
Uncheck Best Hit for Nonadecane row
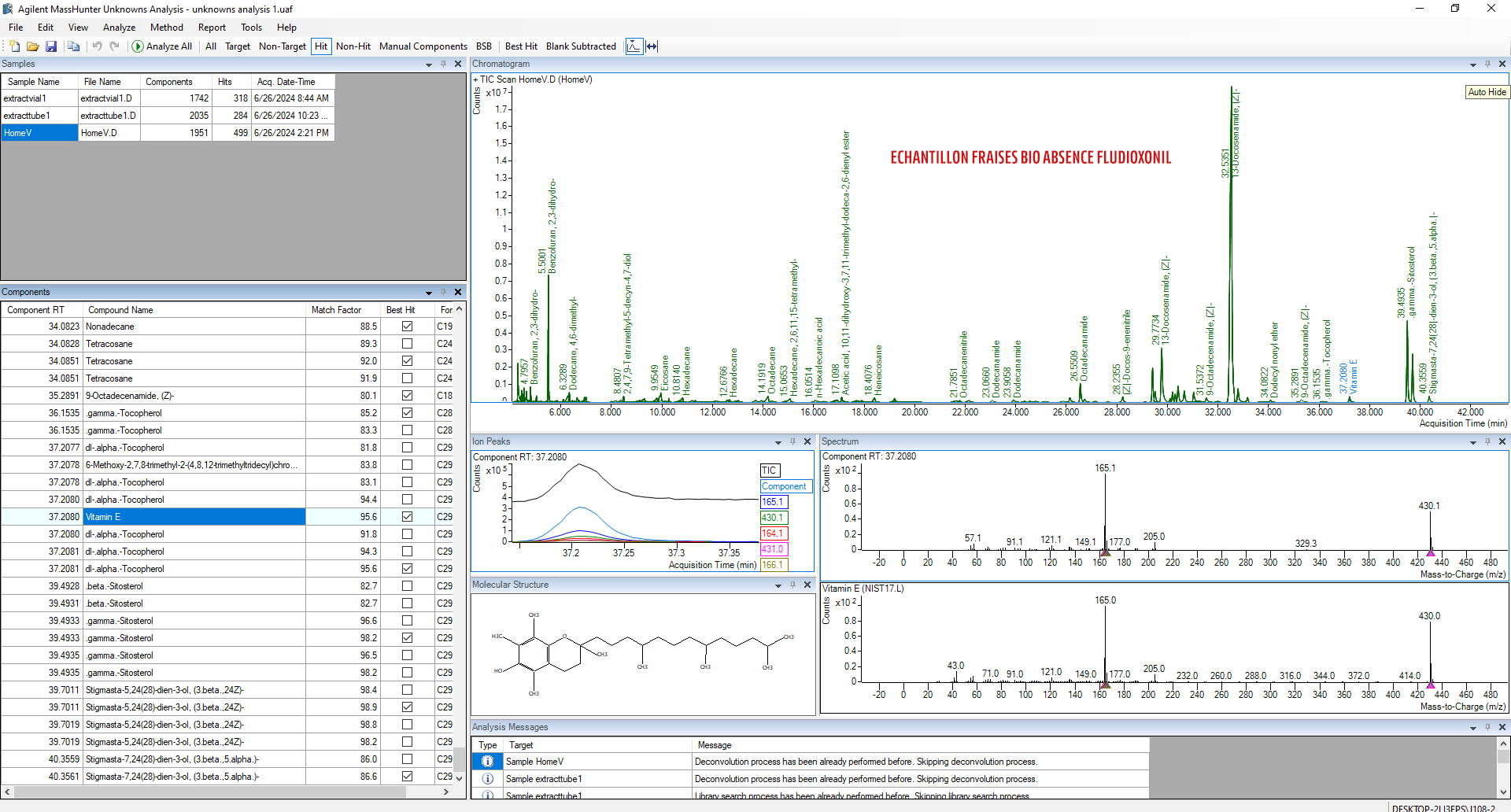[407, 327]
